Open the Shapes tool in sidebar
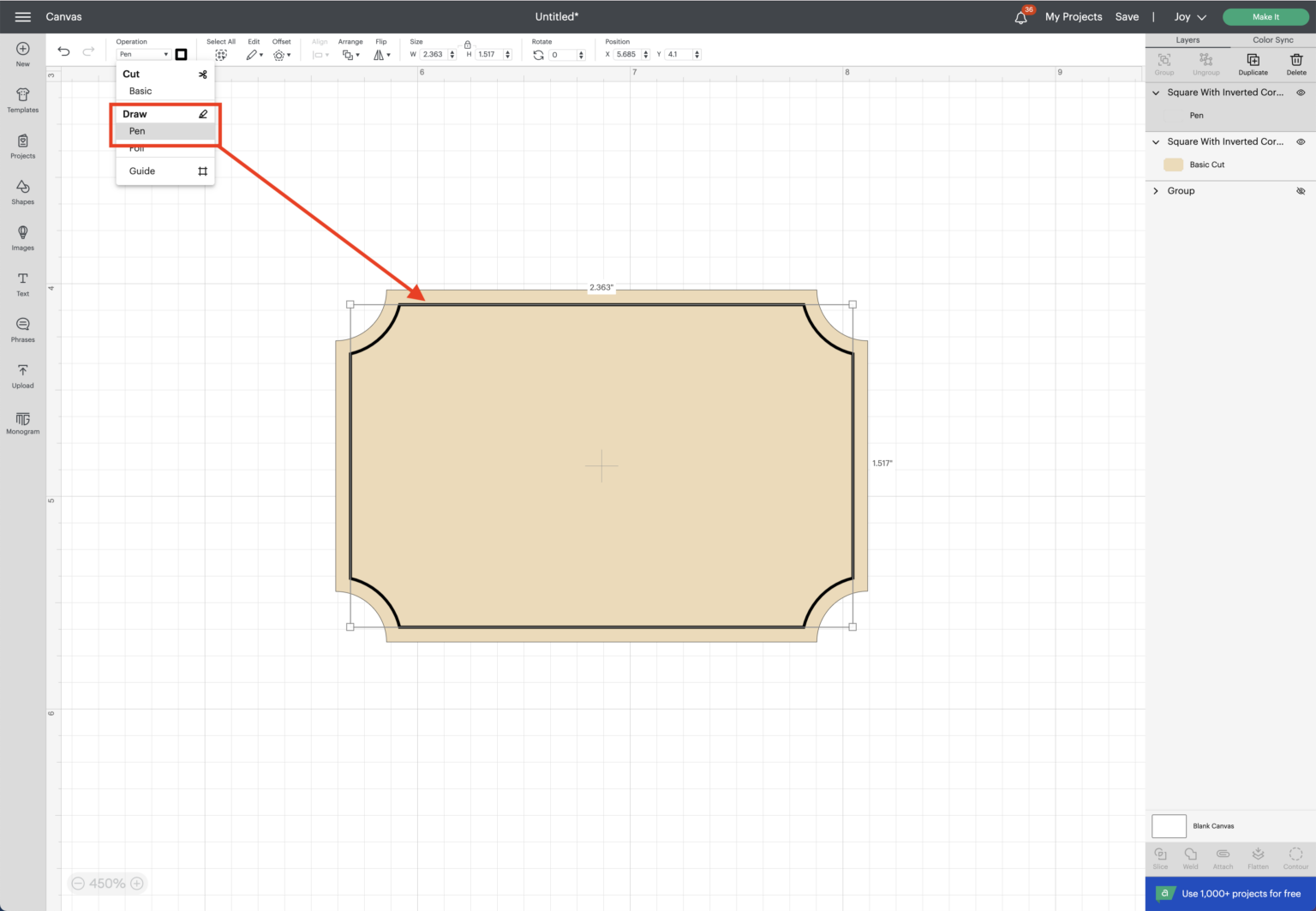This screenshot has width=1316, height=911. click(23, 192)
